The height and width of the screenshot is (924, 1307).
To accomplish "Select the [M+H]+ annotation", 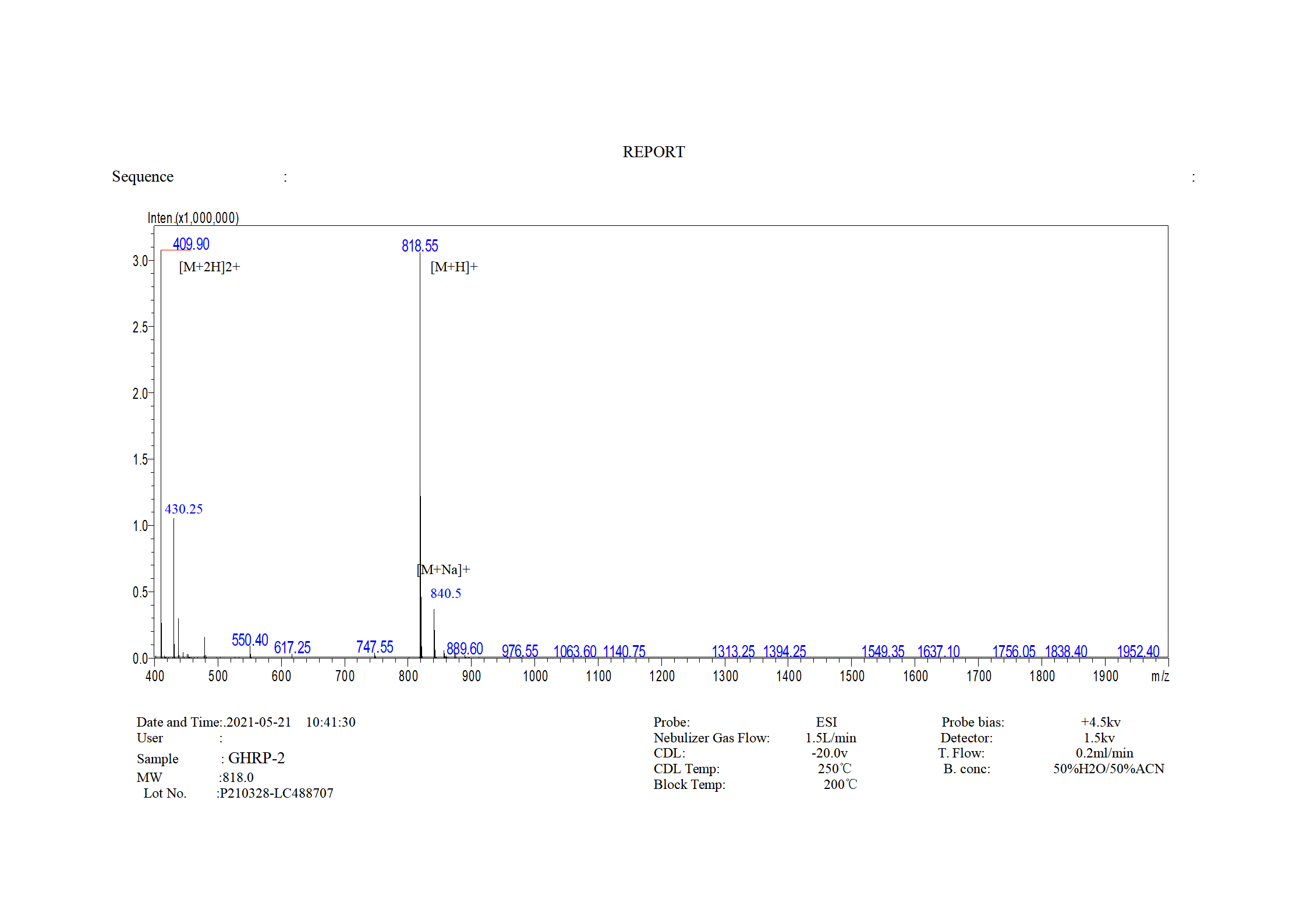I will (x=454, y=267).
